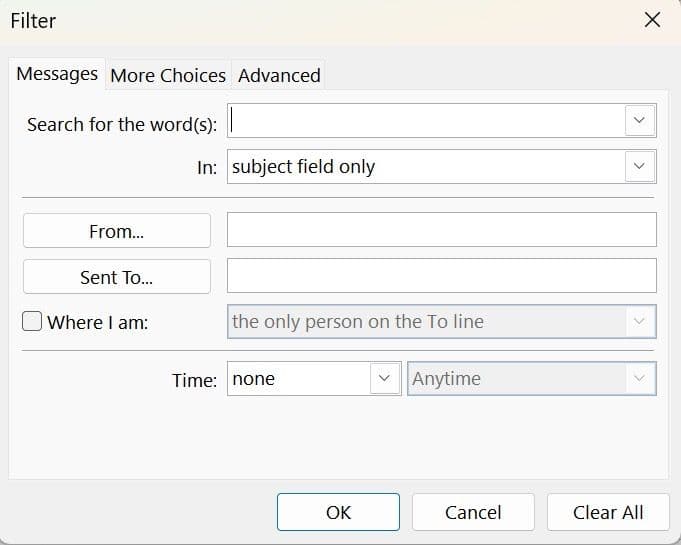The height and width of the screenshot is (545, 681).
Task: Focus the From text input field
Action: coord(441,230)
